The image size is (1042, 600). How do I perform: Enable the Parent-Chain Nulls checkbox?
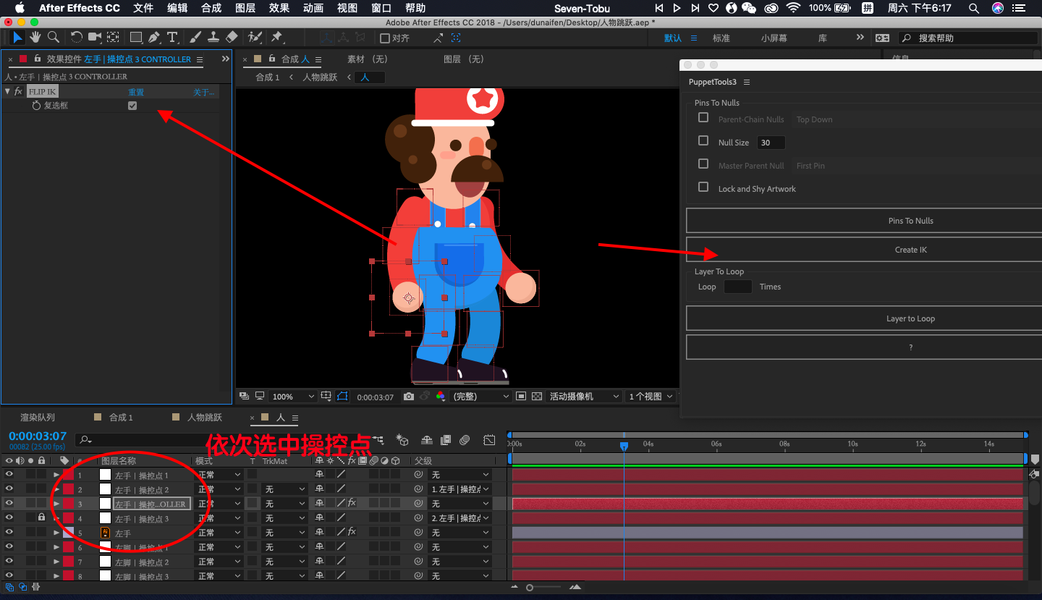703,118
